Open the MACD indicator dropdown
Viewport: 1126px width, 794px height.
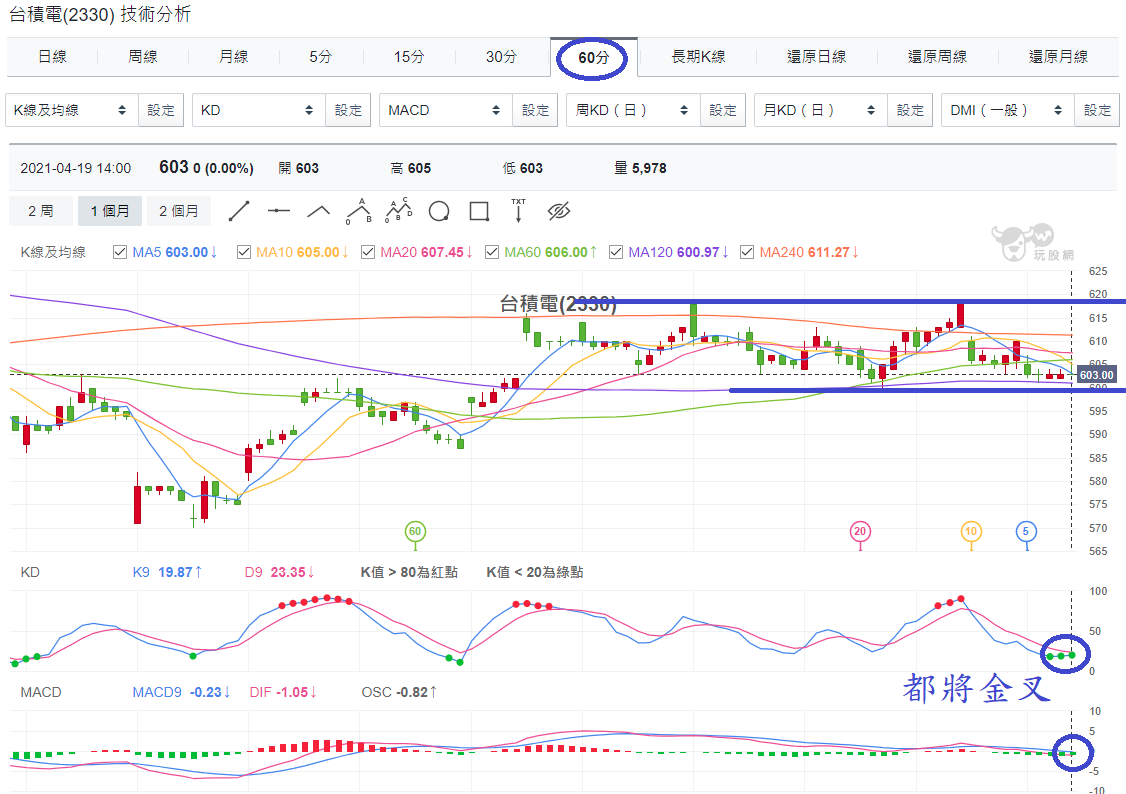446,110
